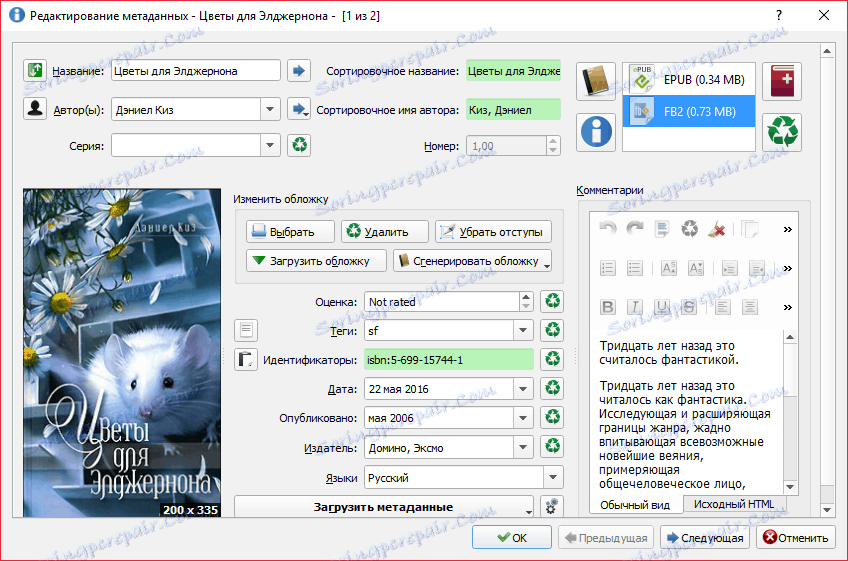Clear the series with the recycle icon
This screenshot has width=848, height=561.
[x=299, y=145]
